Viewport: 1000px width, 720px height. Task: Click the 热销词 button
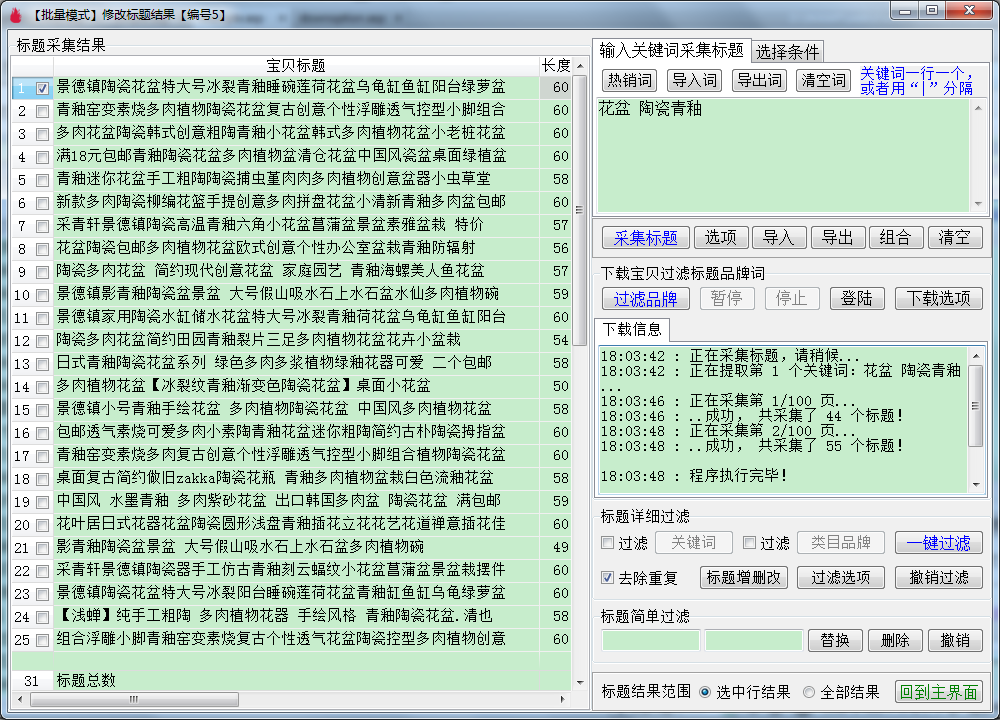tap(630, 80)
